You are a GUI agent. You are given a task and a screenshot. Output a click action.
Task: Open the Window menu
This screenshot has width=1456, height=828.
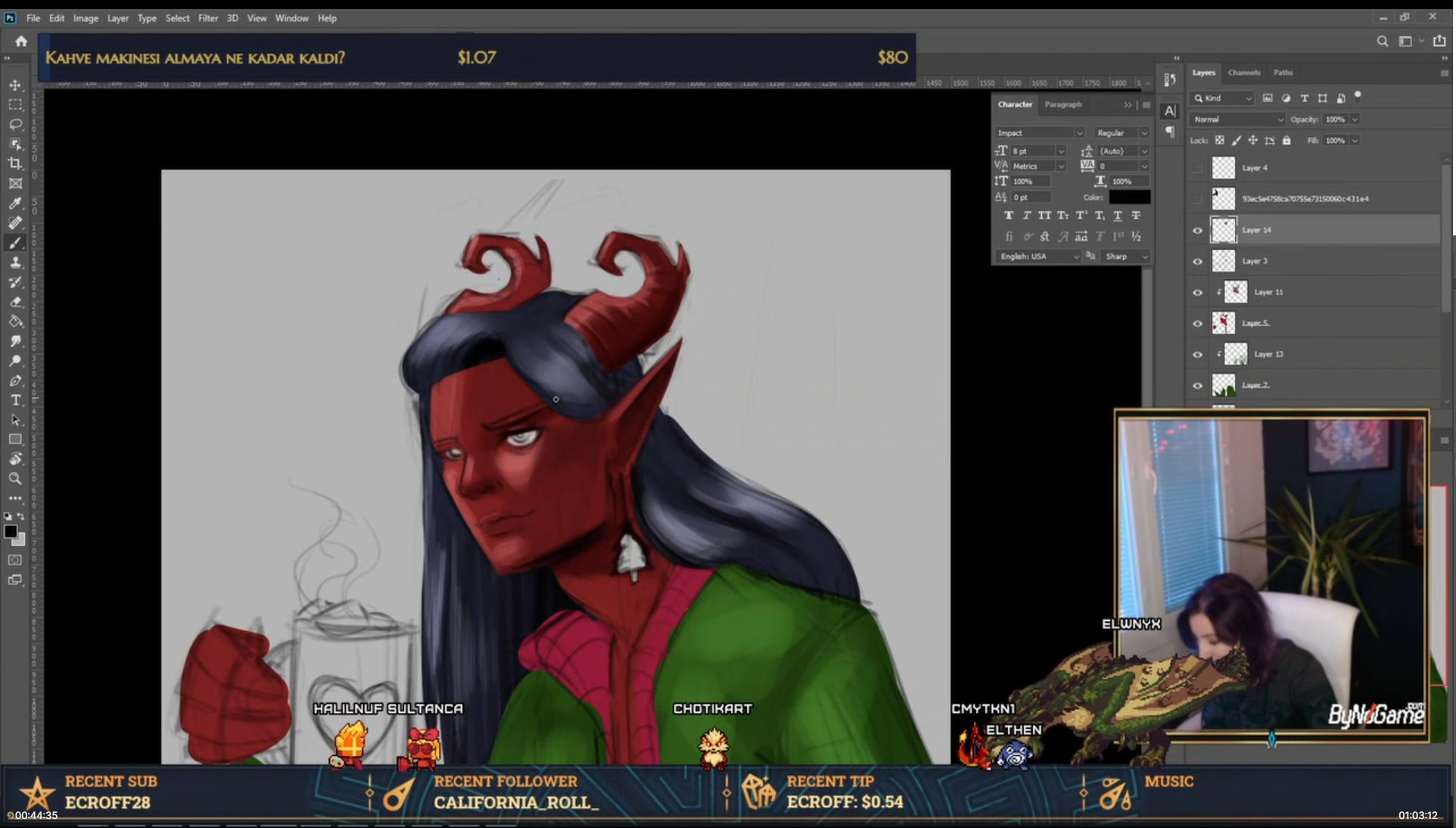(x=292, y=18)
